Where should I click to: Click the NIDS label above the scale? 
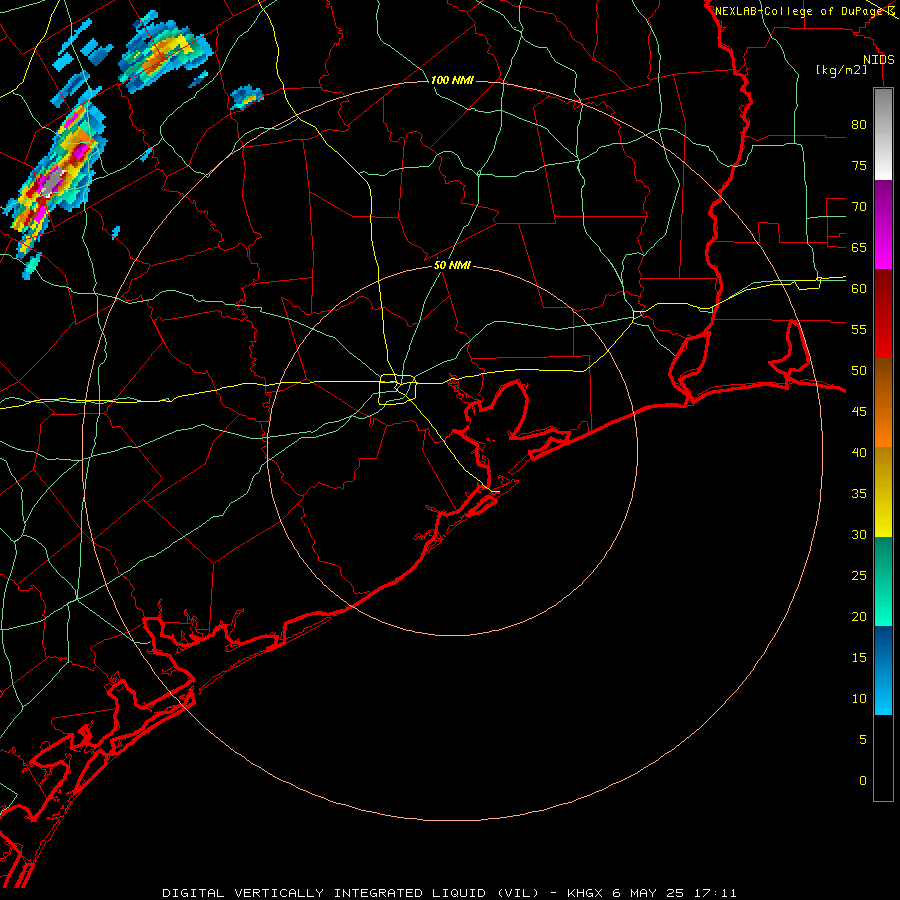(879, 60)
